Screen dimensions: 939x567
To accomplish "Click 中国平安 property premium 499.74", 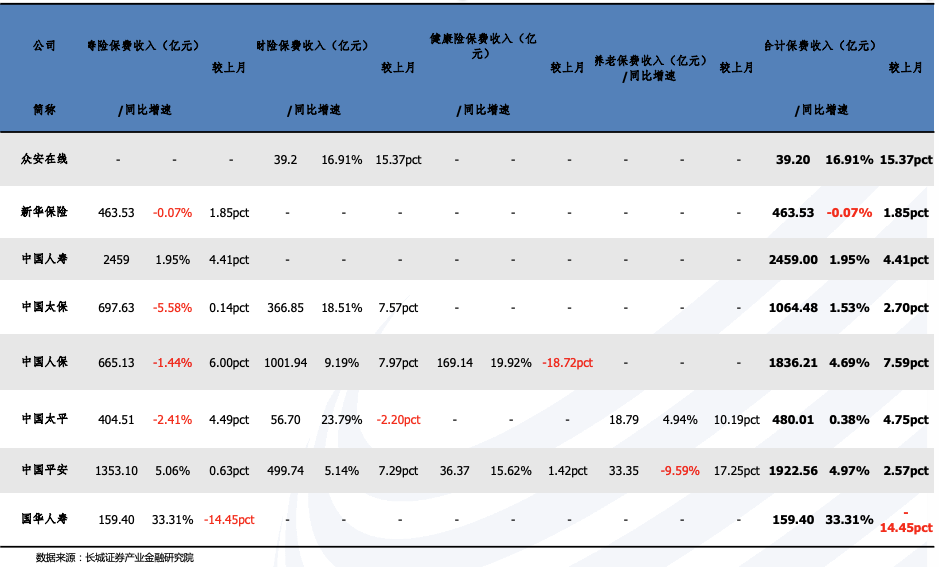I will click(x=286, y=471).
